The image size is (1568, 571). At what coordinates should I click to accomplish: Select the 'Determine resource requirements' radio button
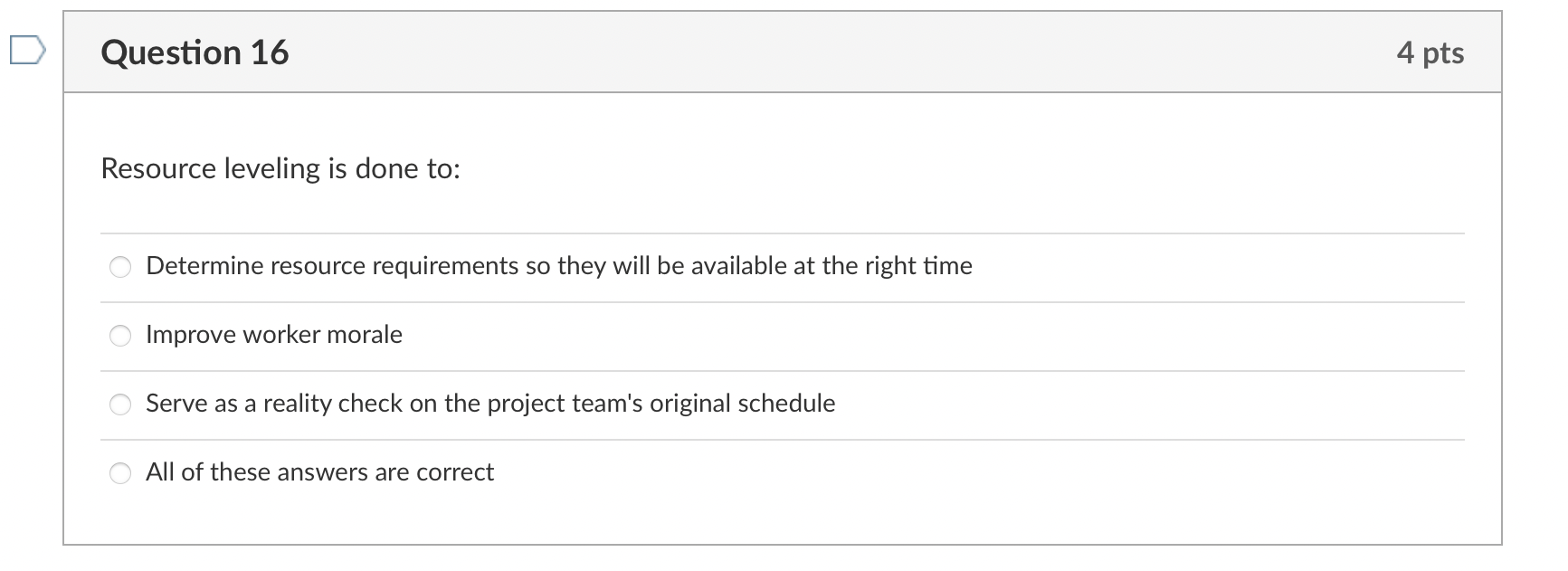120,267
